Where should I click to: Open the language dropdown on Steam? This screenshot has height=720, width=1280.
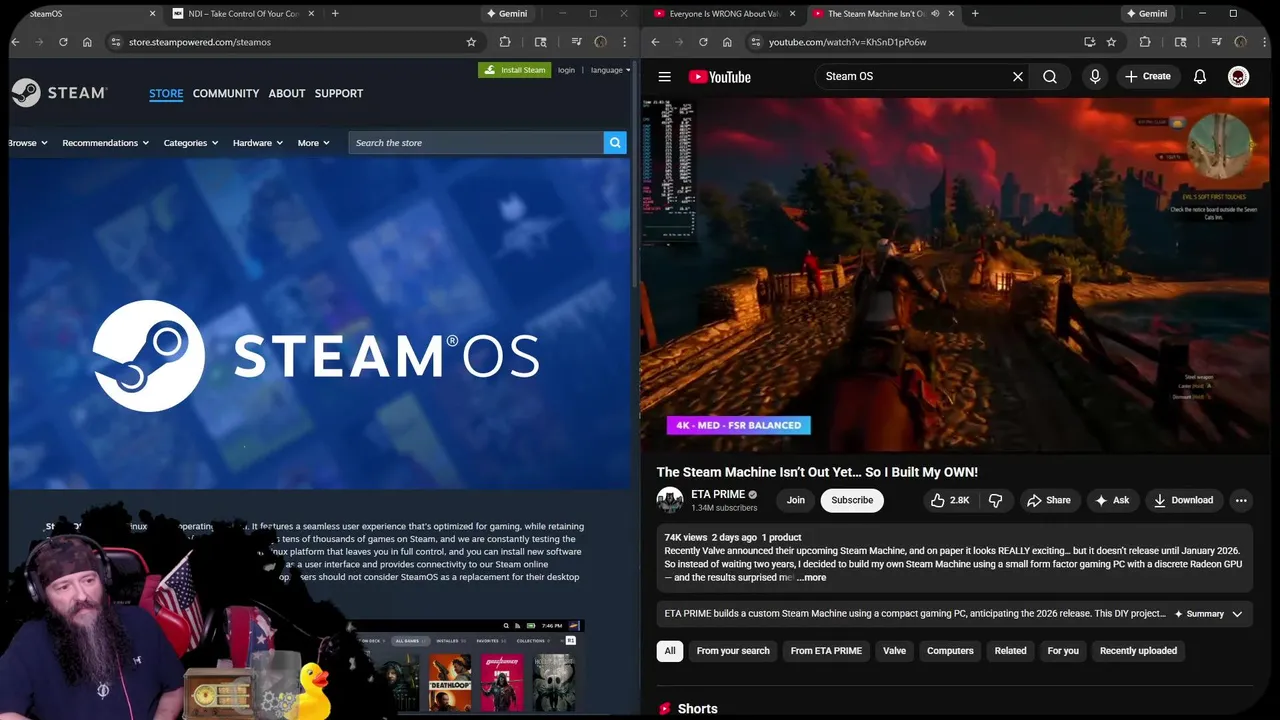coord(610,70)
